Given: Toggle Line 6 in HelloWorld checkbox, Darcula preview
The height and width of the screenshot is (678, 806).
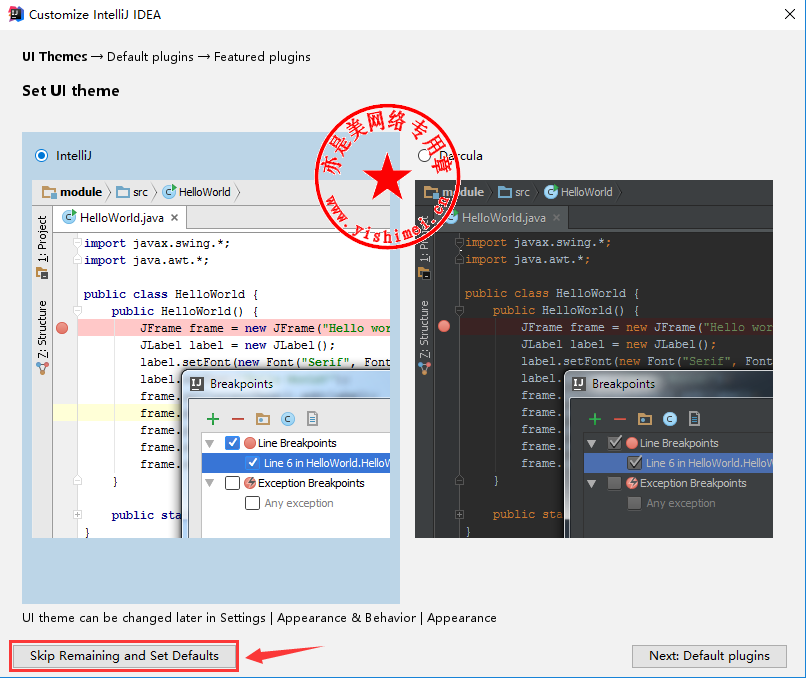Looking at the screenshot, I should pyautogui.click(x=635, y=463).
